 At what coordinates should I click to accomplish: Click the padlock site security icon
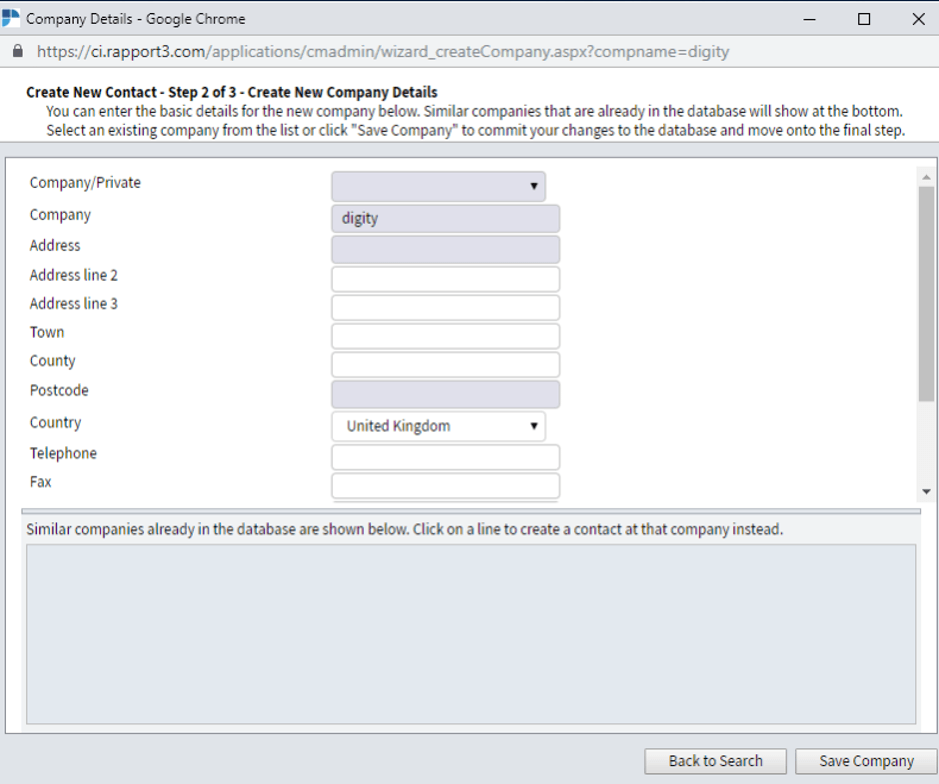tap(18, 52)
